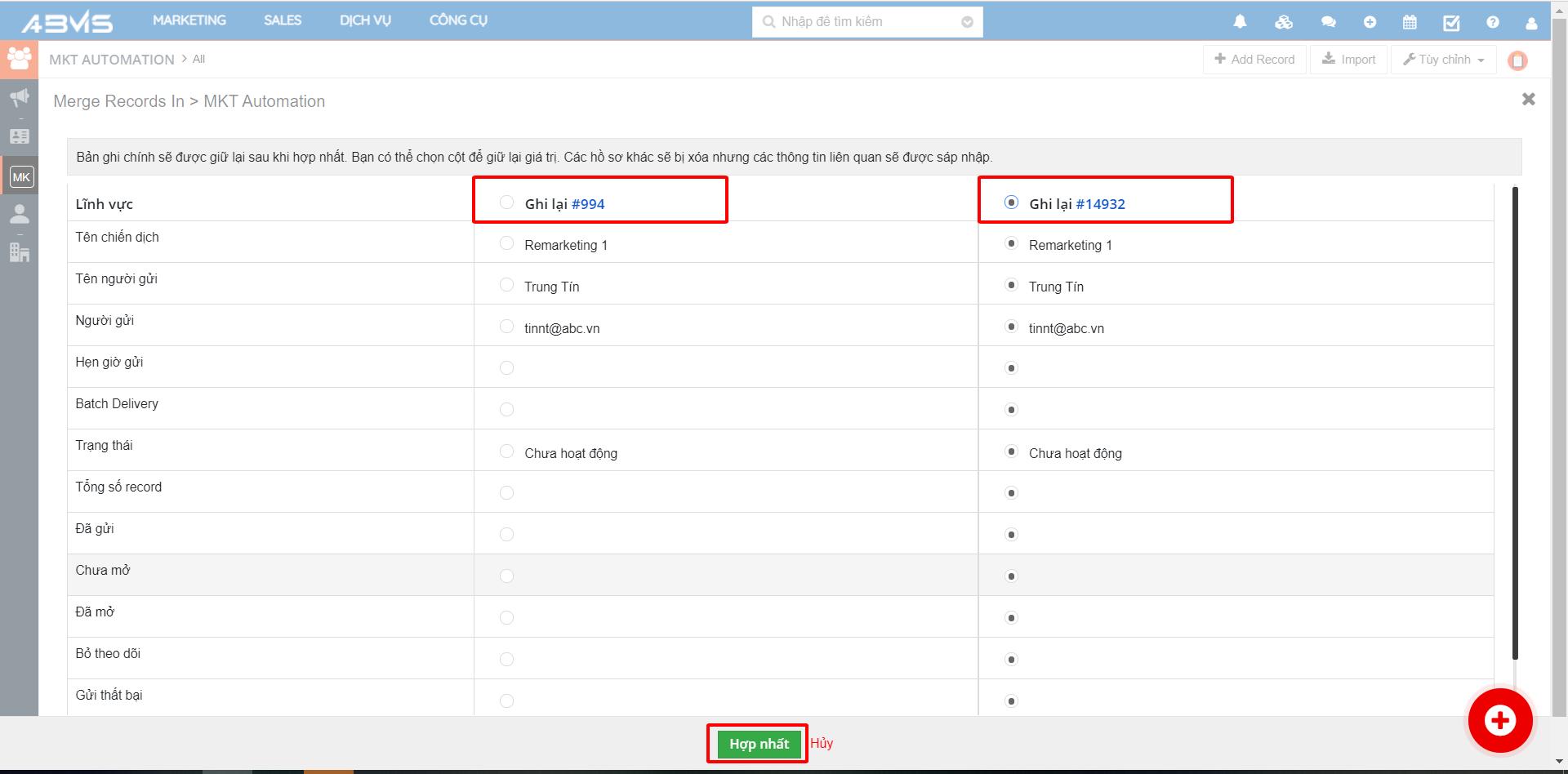Click the merge table vertical scrollbar
The image size is (1568, 774).
(1515, 423)
